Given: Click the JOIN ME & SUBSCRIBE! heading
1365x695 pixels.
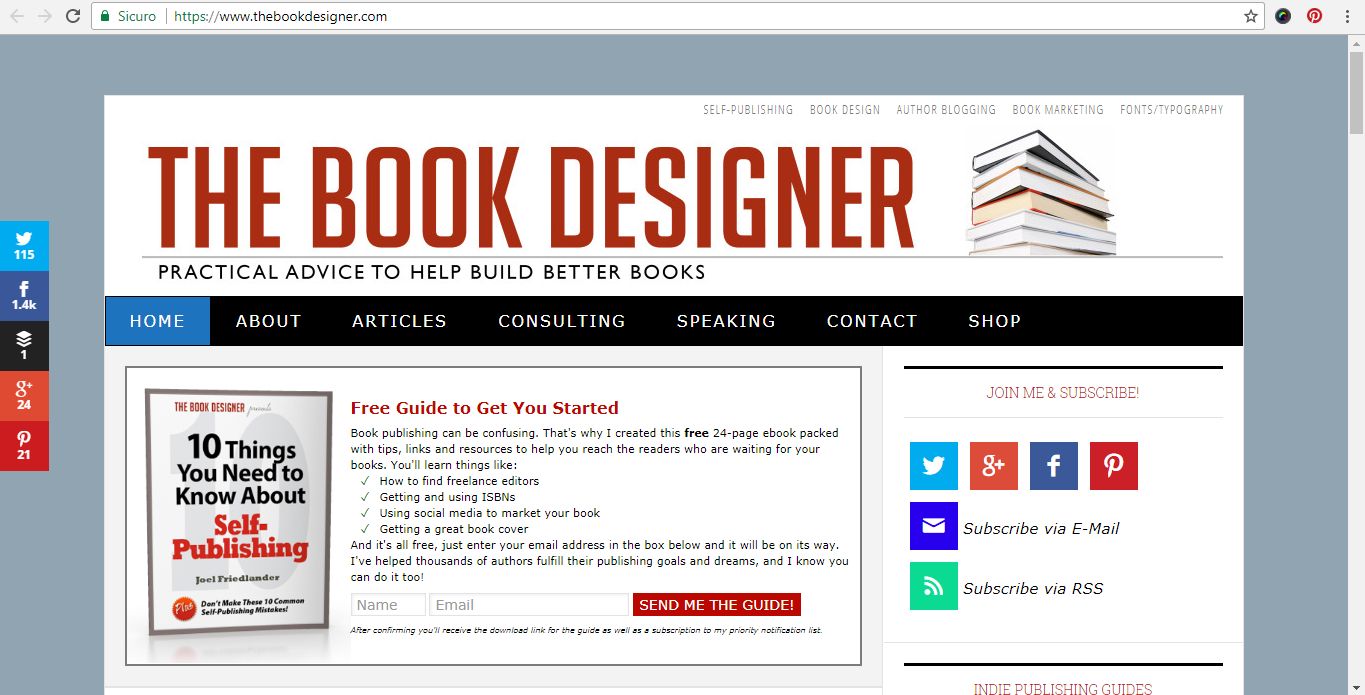Looking at the screenshot, I should click(1063, 393).
